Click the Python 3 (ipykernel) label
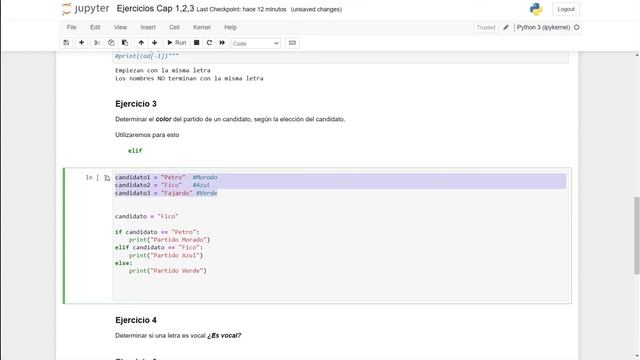Image resolution: width=640 pixels, height=360 pixels. tap(543, 27)
